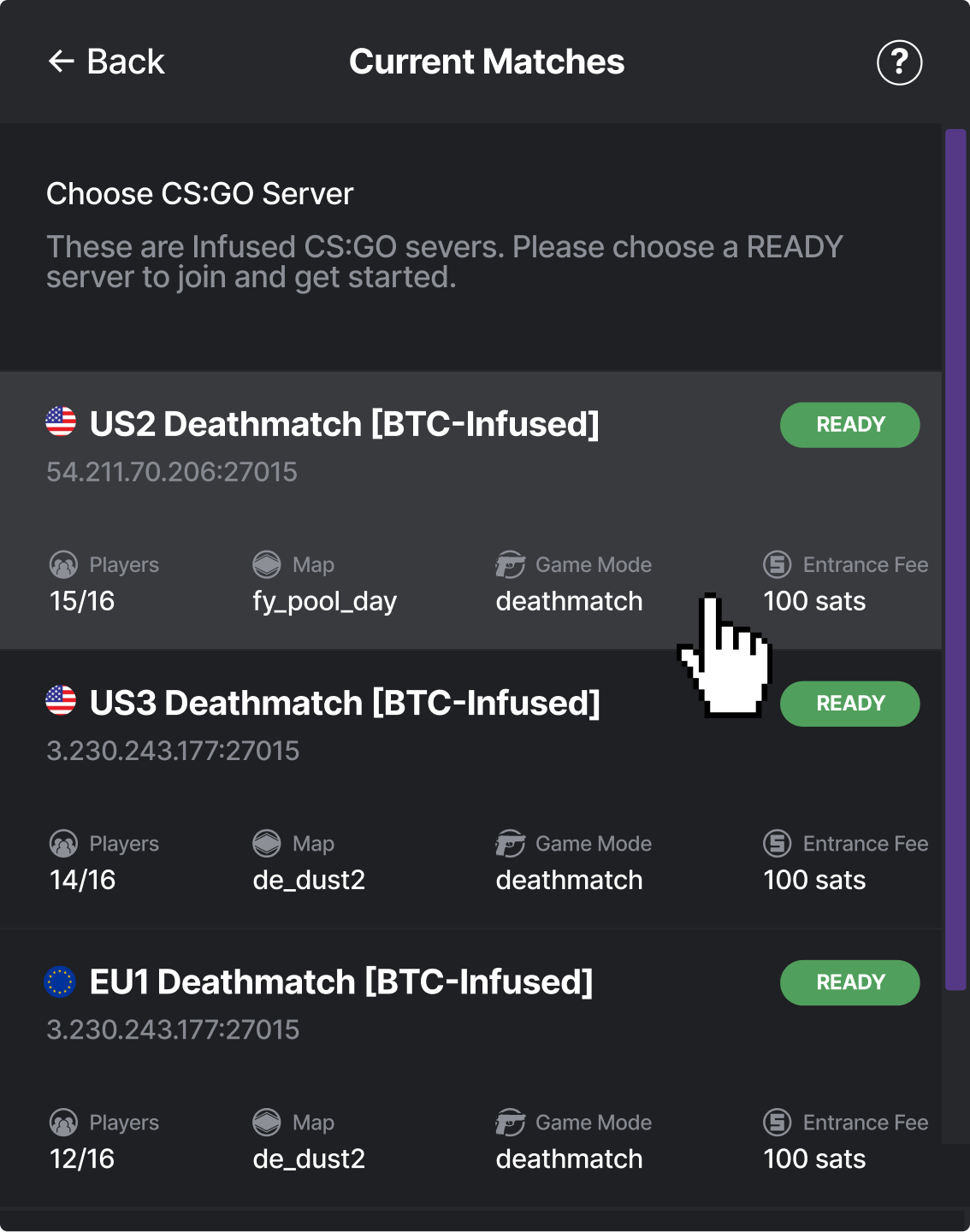Click the Players icon in US2 server
This screenshot has width=970, height=1232.
[x=63, y=565]
